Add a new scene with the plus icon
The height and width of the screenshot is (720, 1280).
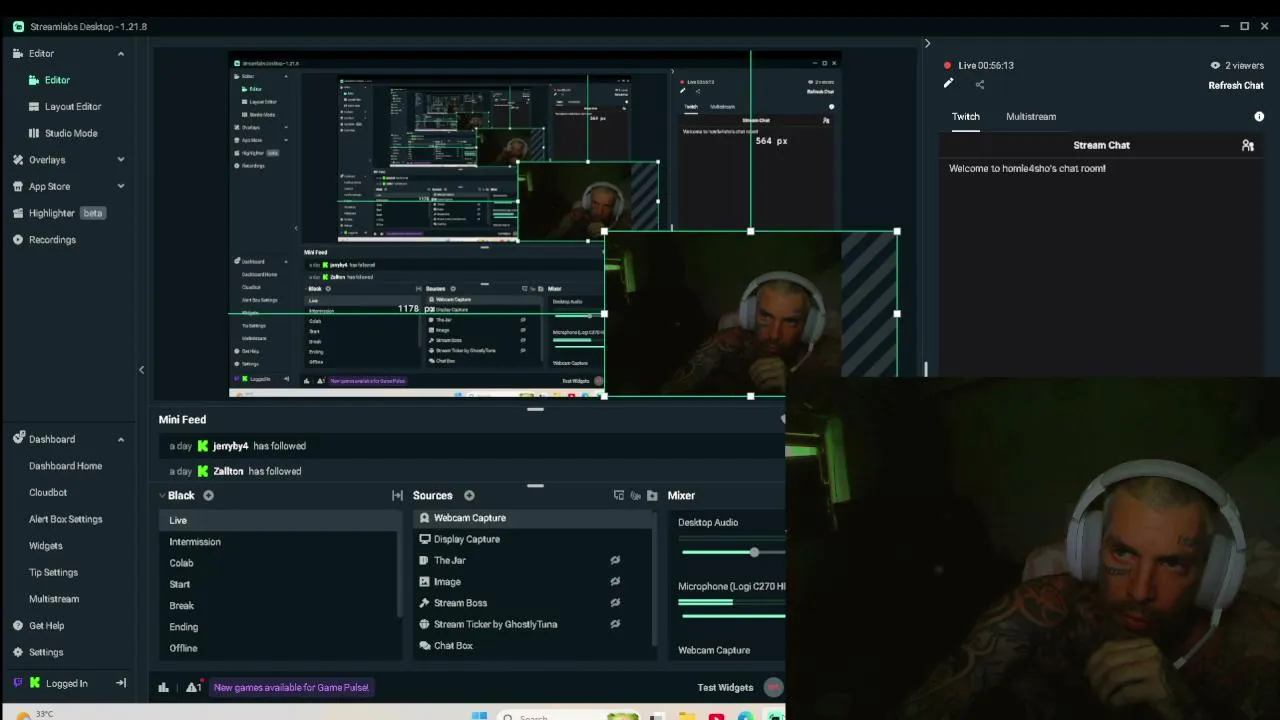208,495
